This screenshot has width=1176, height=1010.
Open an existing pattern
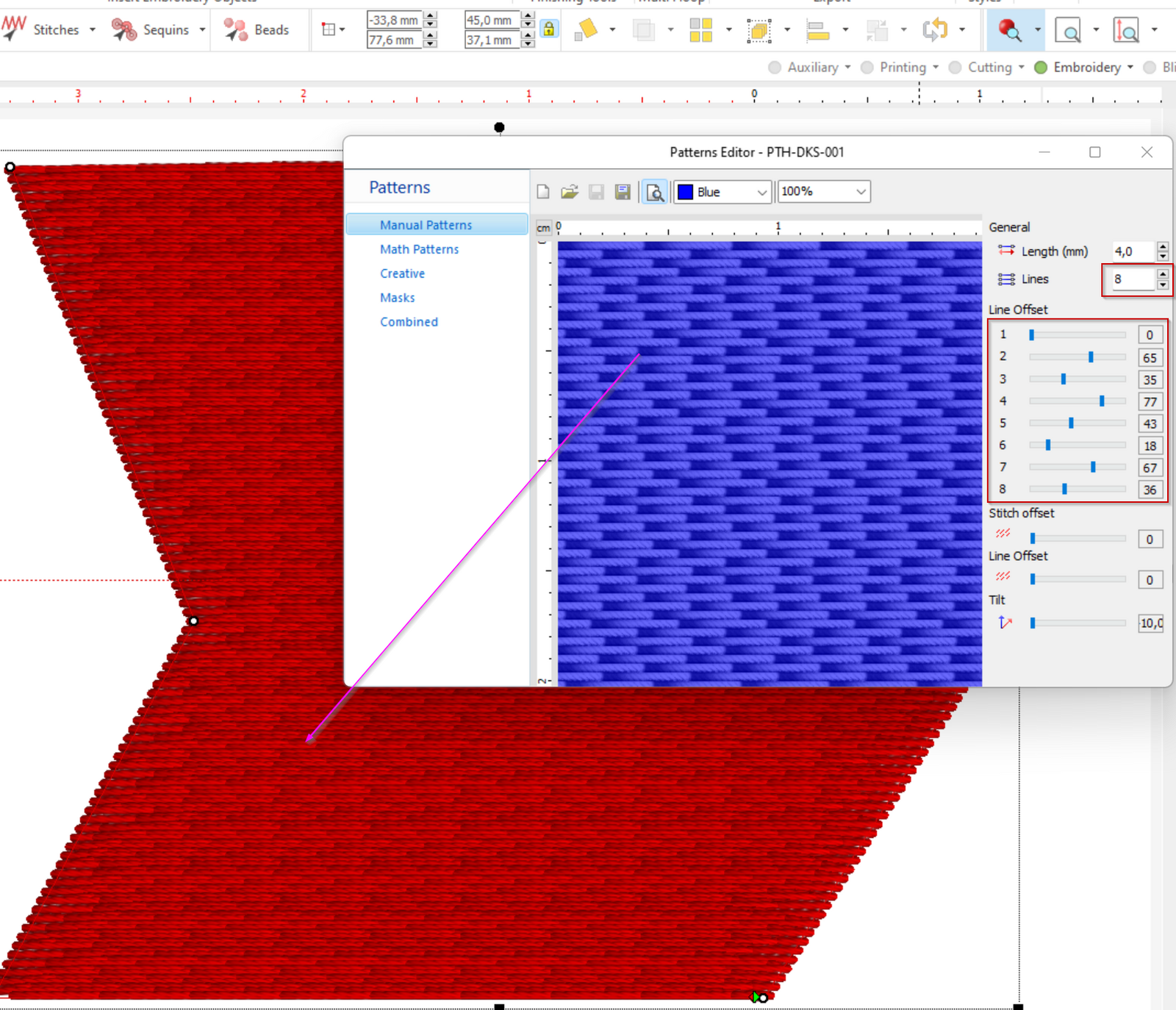570,192
